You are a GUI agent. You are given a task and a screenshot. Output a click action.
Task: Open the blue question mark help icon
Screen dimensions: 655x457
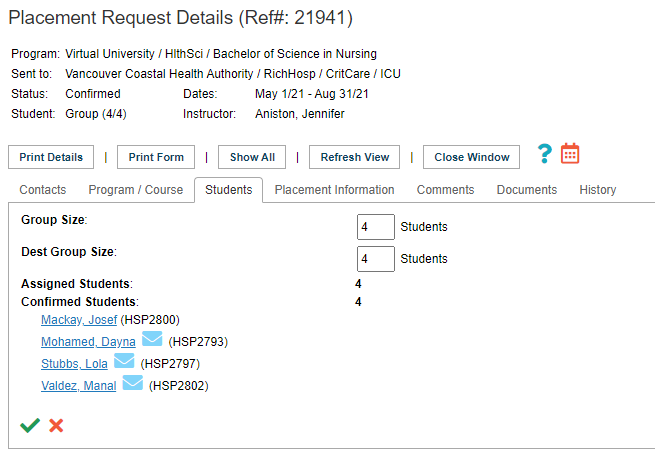pyautogui.click(x=545, y=154)
